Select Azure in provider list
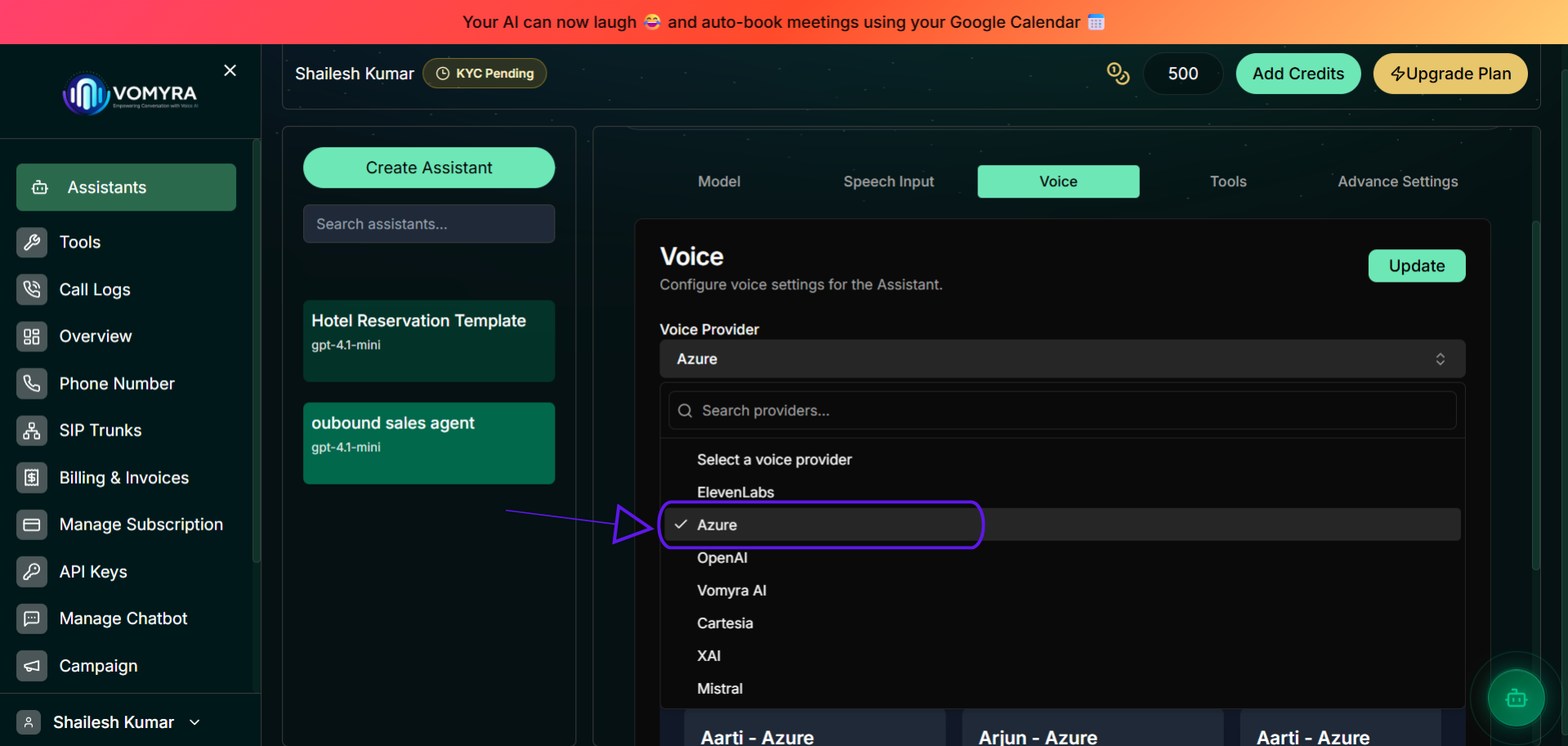Viewport: 1568px width, 746px height. (x=1062, y=525)
